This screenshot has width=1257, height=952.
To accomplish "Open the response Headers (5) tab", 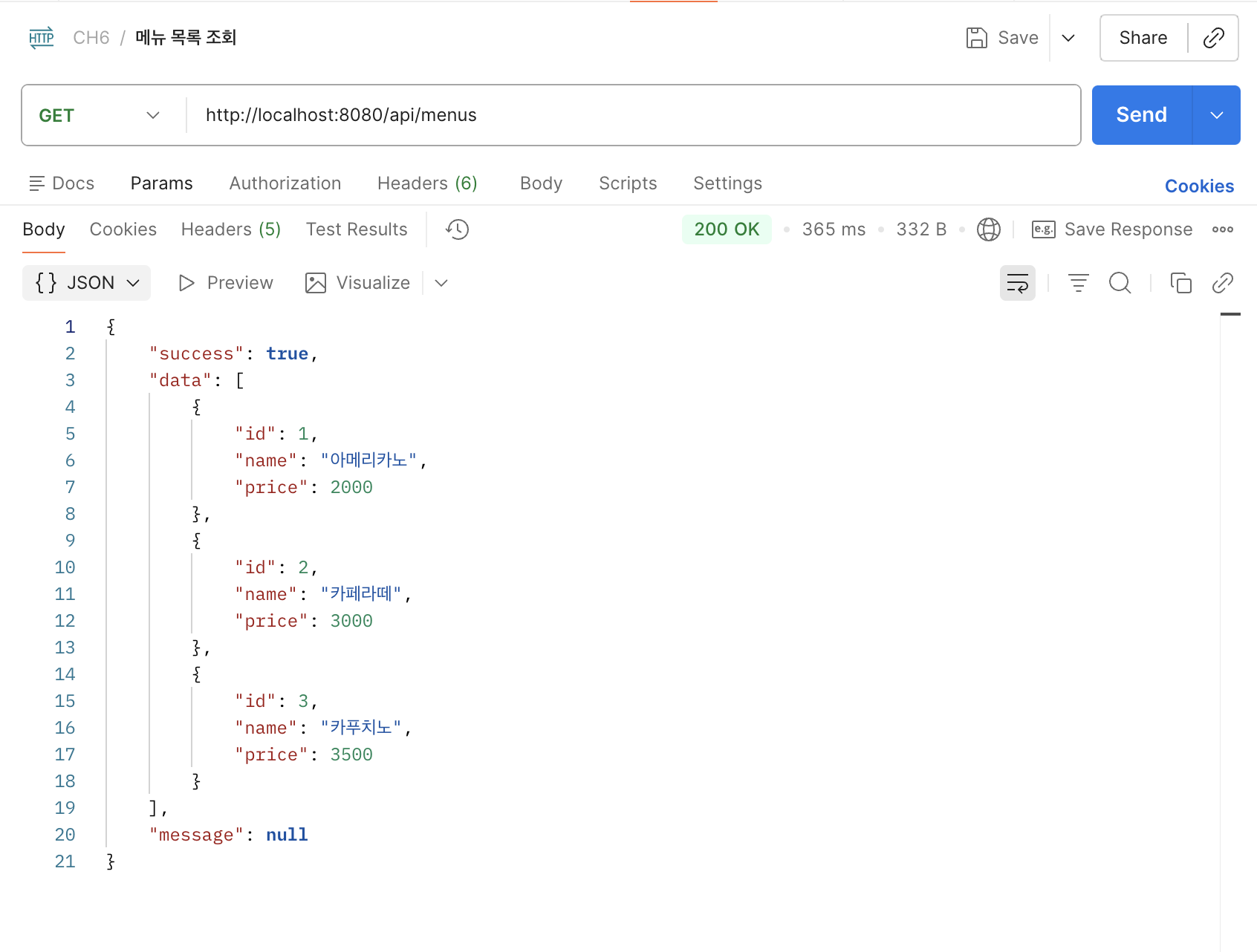I will click(x=231, y=229).
